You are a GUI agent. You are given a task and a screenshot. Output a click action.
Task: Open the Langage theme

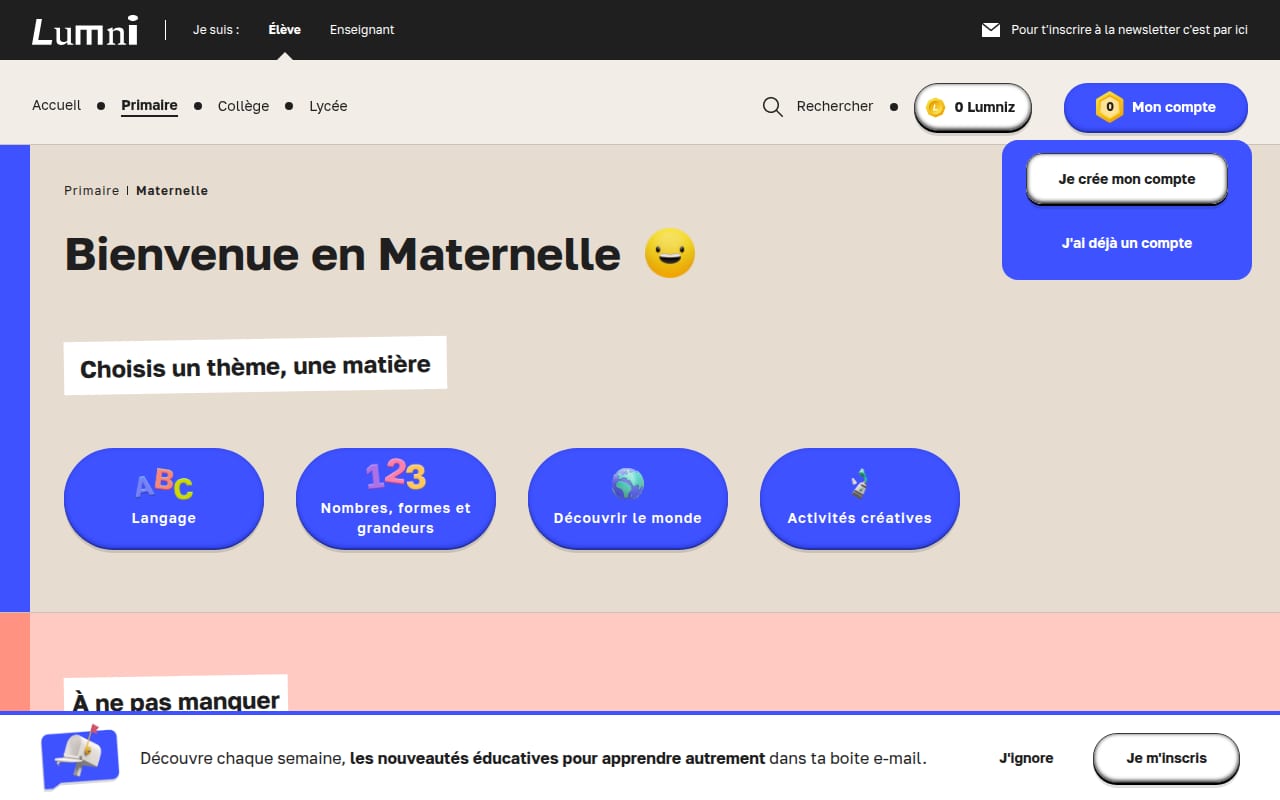click(164, 498)
